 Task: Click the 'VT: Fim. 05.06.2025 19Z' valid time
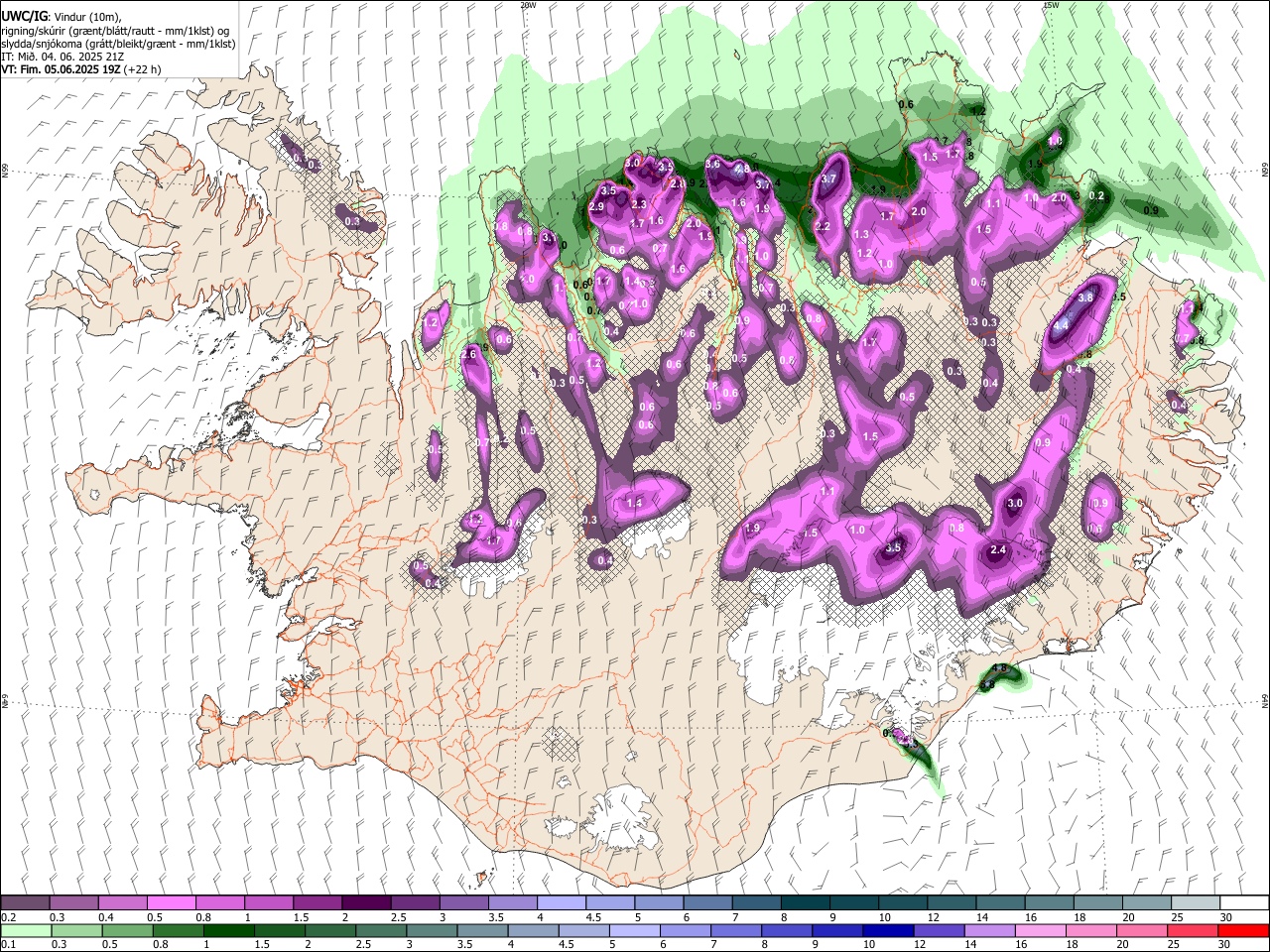click(61, 69)
